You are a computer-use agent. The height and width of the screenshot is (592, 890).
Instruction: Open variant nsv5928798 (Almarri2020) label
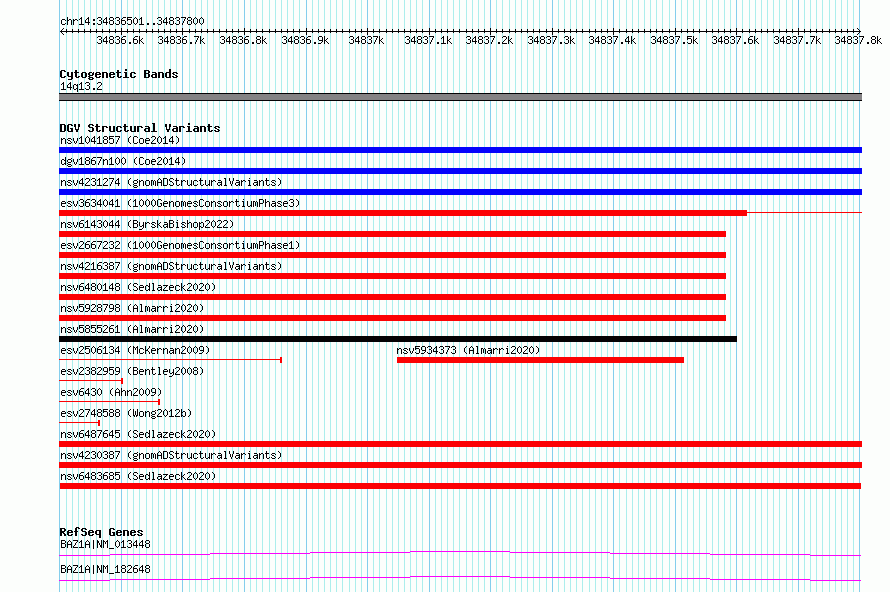click(x=132, y=308)
